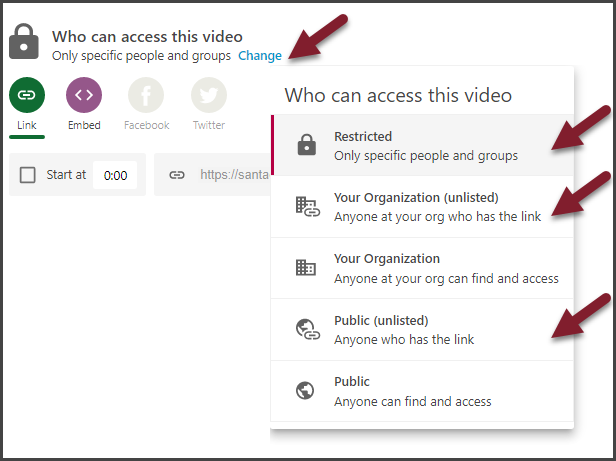This screenshot has width=616, height=461.
Task: Click the greyed Twitter share icon
Action: click(209, 95)
